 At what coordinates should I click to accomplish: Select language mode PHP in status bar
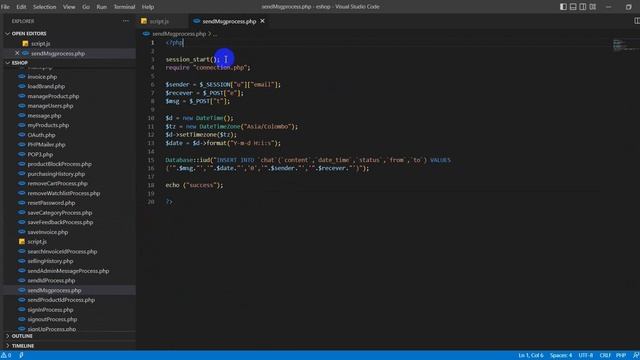[x=621, y=356]
